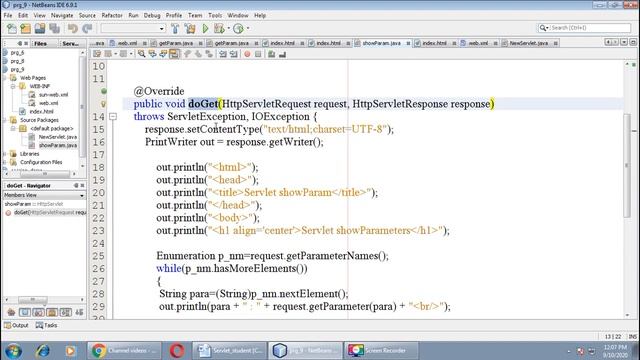Click Clean and Build Project icon
The image size is (640, 360).
tap(190, 29)
